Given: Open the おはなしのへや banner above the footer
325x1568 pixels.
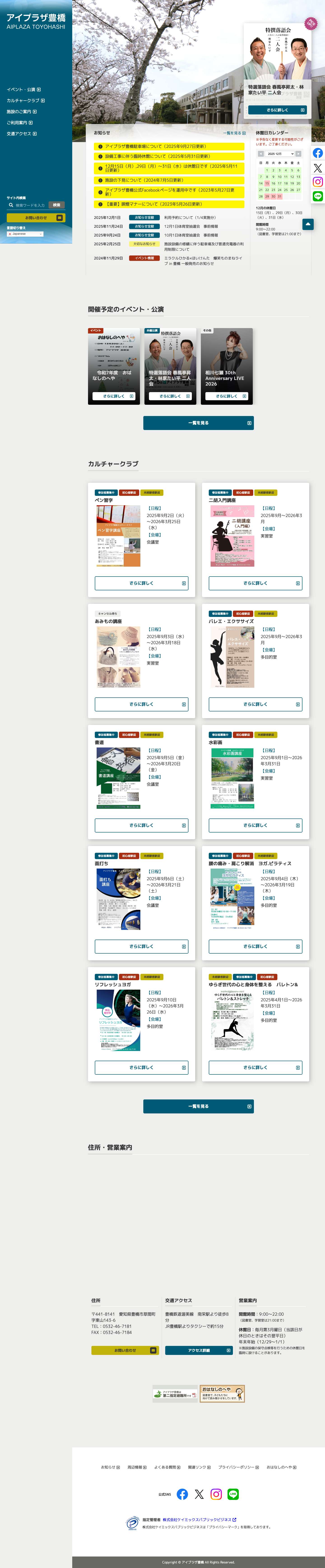Looking at the screenshot, I should point(223,1394).
